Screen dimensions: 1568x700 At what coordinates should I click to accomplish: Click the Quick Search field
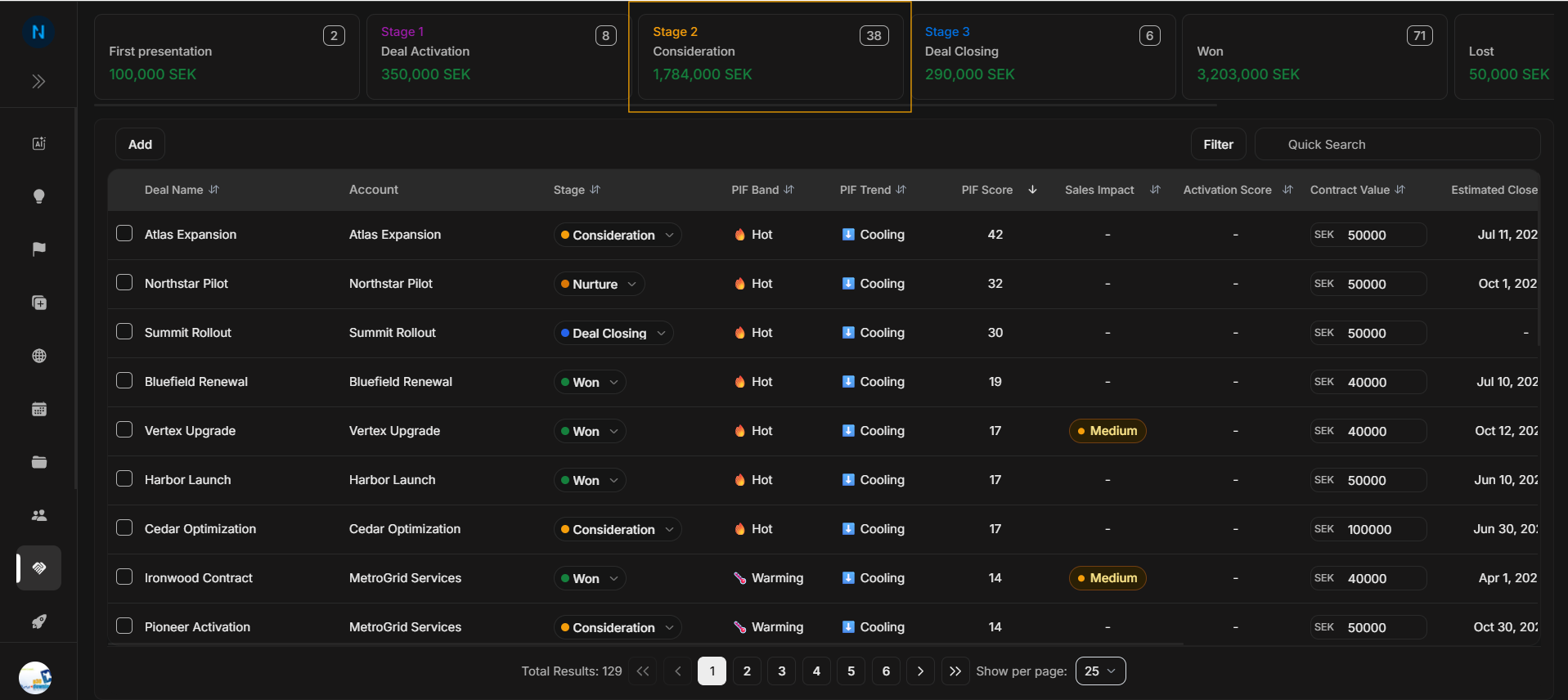[x=1398, y=145]
